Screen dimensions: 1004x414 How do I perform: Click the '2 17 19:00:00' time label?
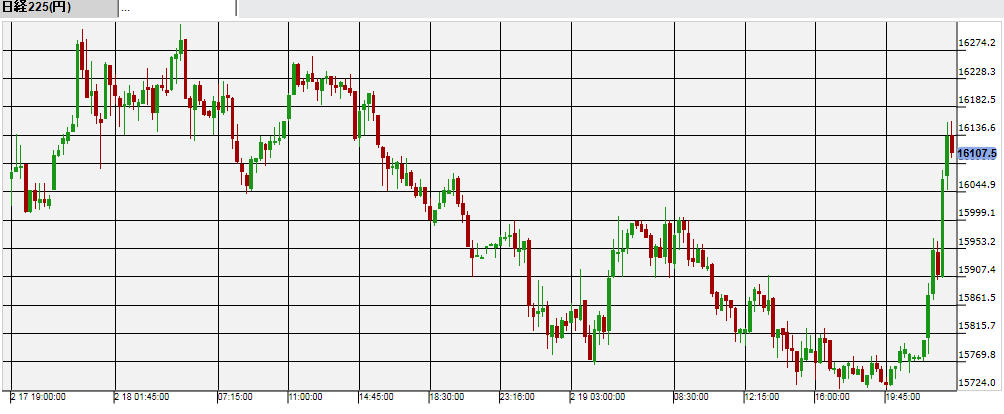39,397
